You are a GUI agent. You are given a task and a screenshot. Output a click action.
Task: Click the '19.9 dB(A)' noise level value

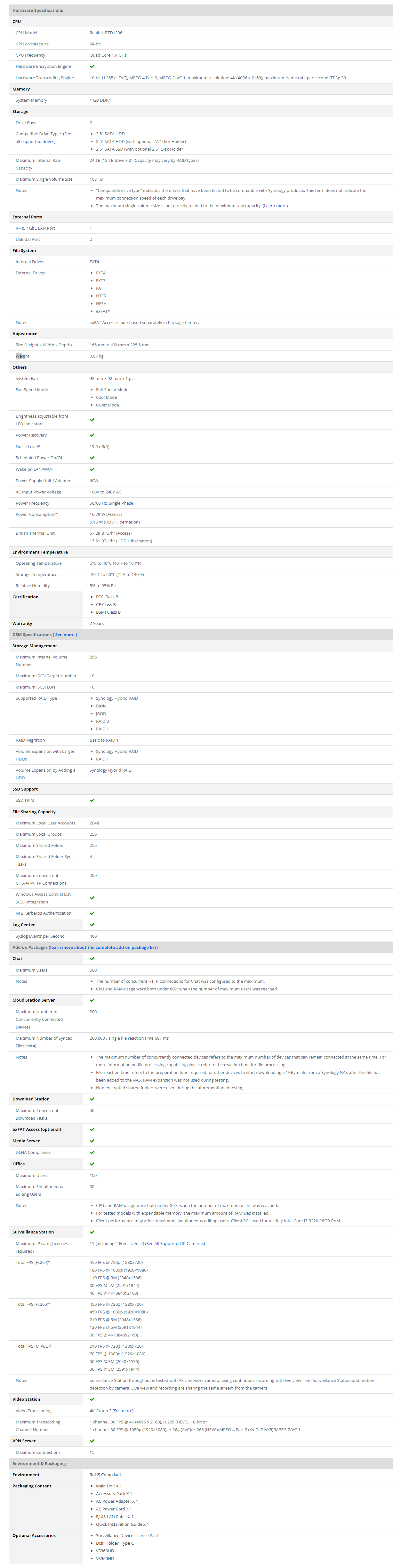(99, 447)
